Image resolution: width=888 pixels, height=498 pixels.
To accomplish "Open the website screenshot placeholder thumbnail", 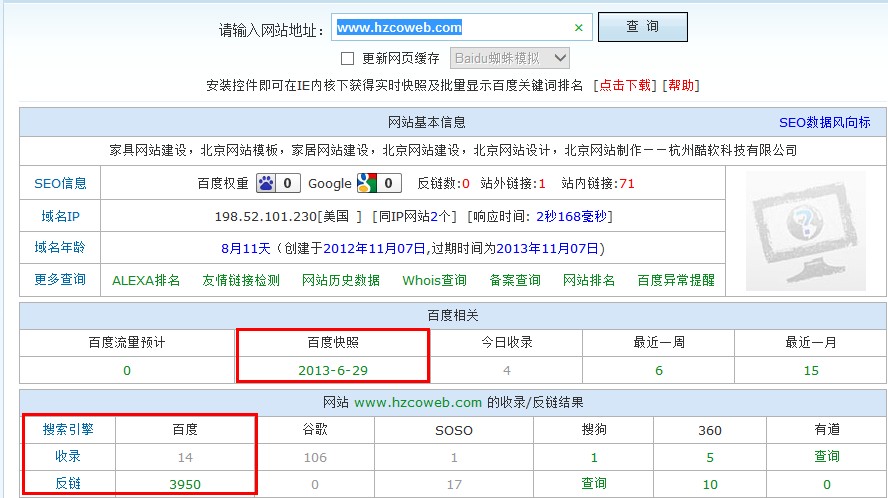I will pos(805,231).
